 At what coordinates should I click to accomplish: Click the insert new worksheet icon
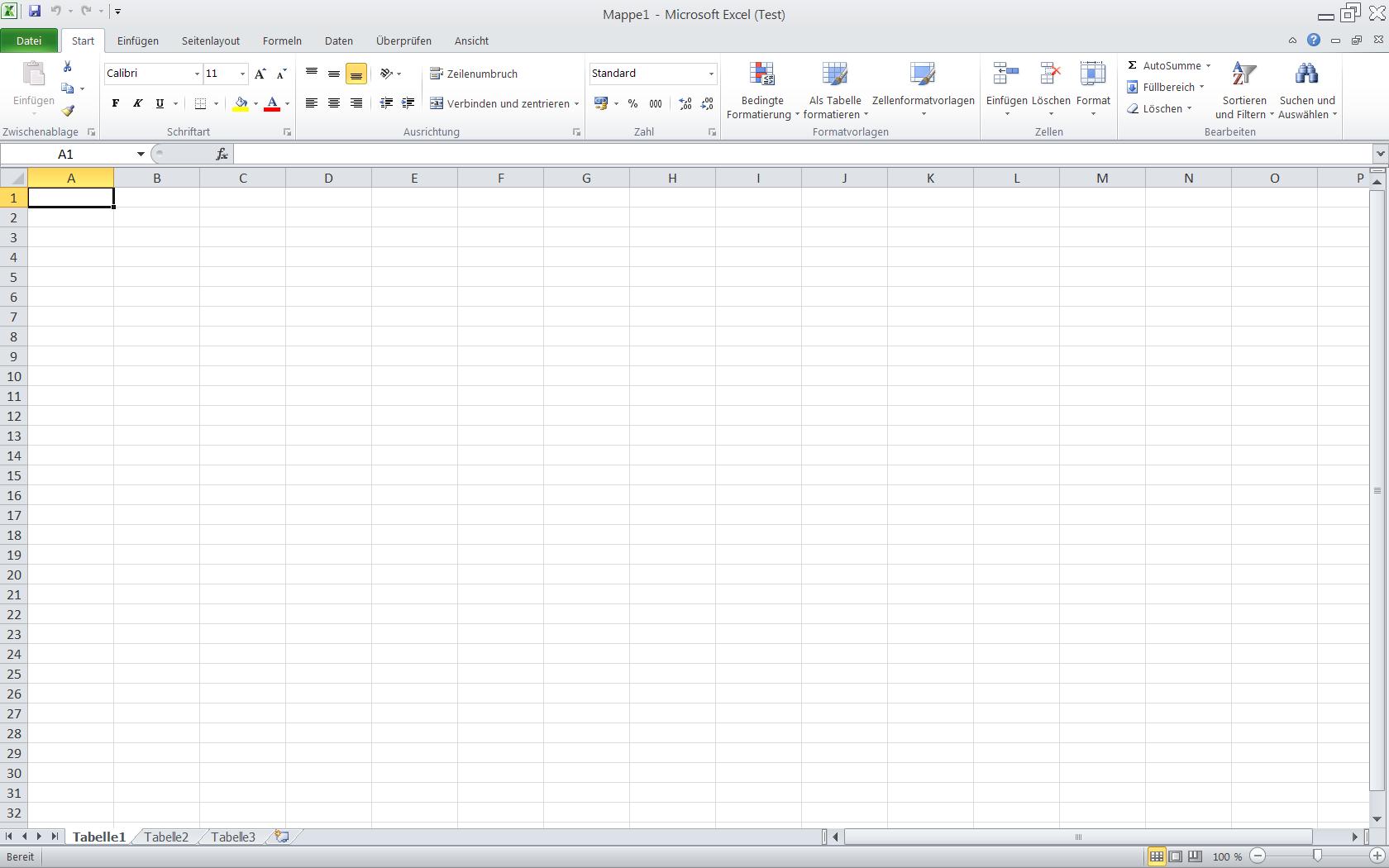click(282, 837)
